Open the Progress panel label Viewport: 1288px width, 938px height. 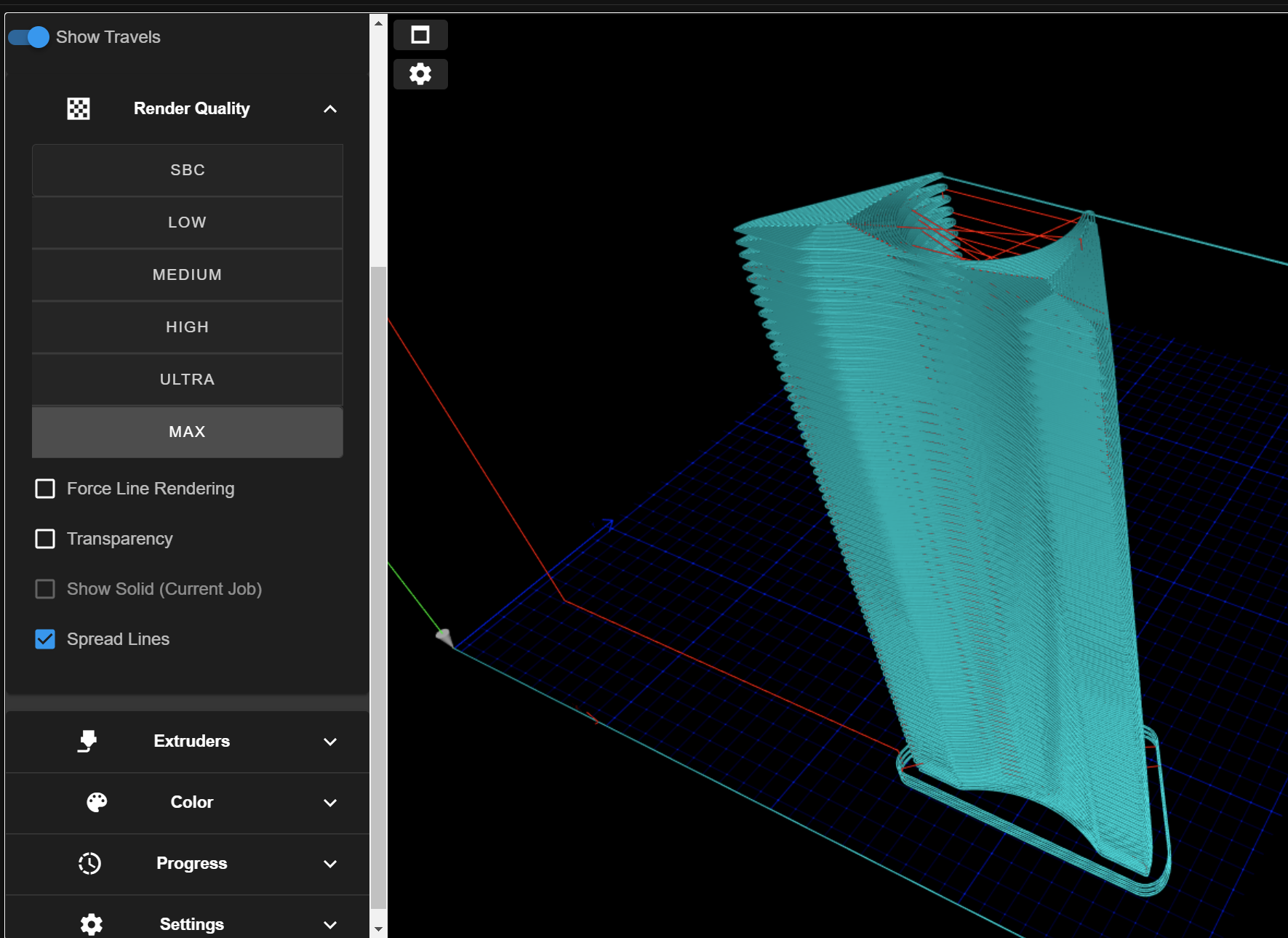192,863
